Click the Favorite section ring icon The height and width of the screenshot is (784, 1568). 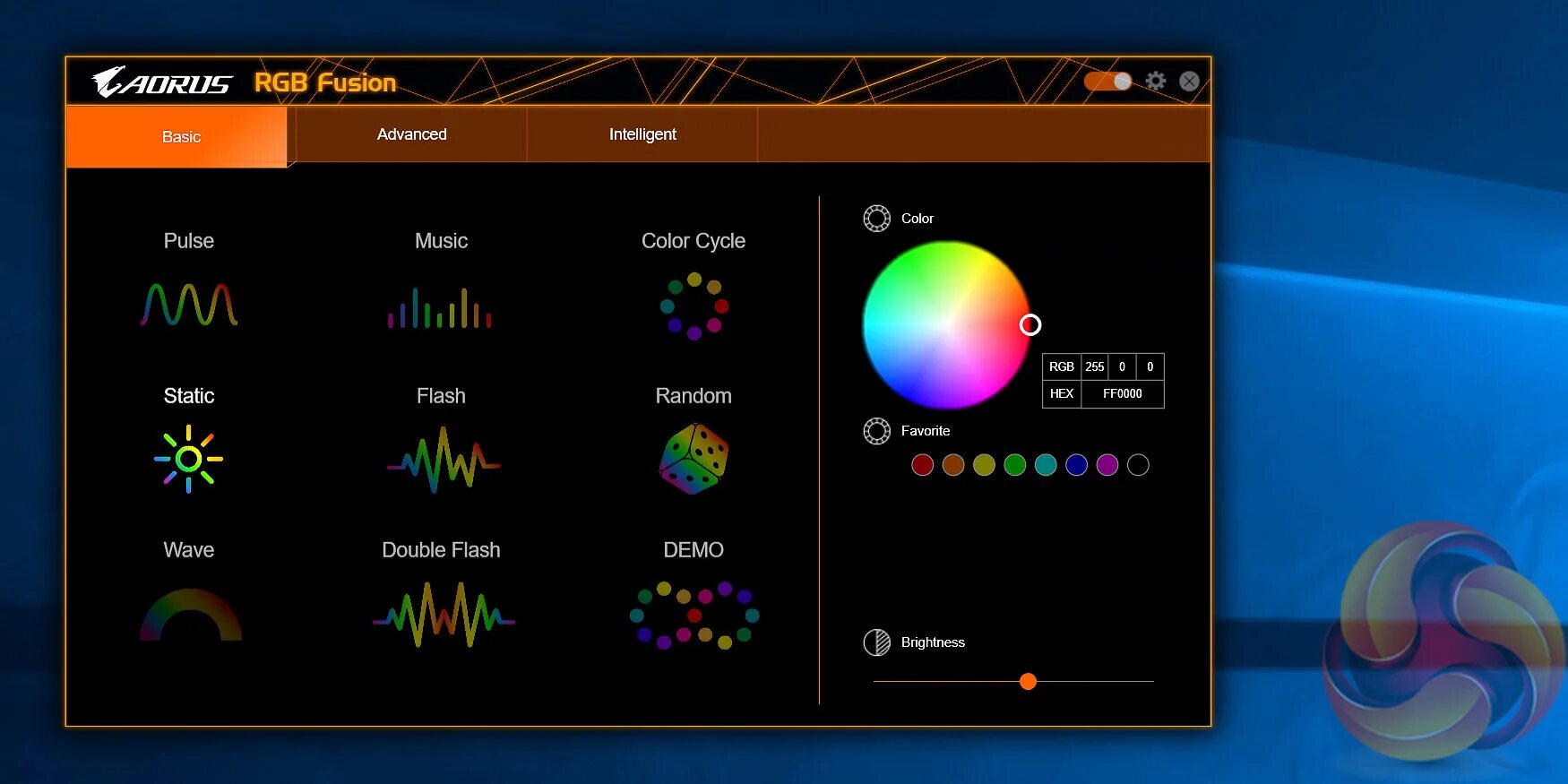tap(876, 431)
